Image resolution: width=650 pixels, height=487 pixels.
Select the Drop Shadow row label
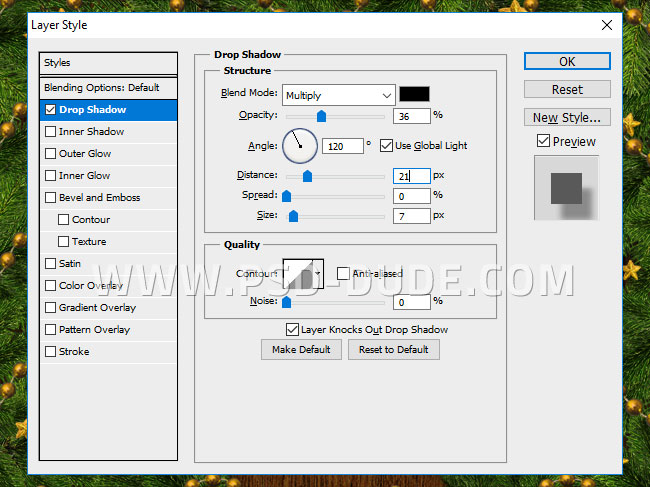(x=92, y=110)
